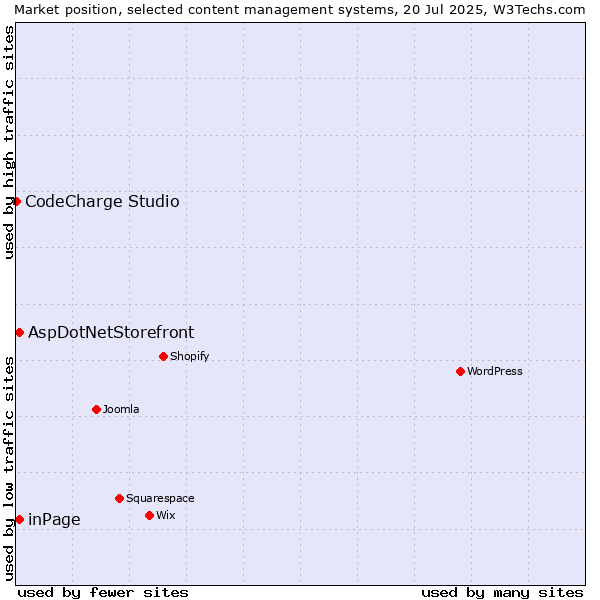Select the 'CodeCharge Studio' label
Screen dimensions: 600x600
[102, 202]
